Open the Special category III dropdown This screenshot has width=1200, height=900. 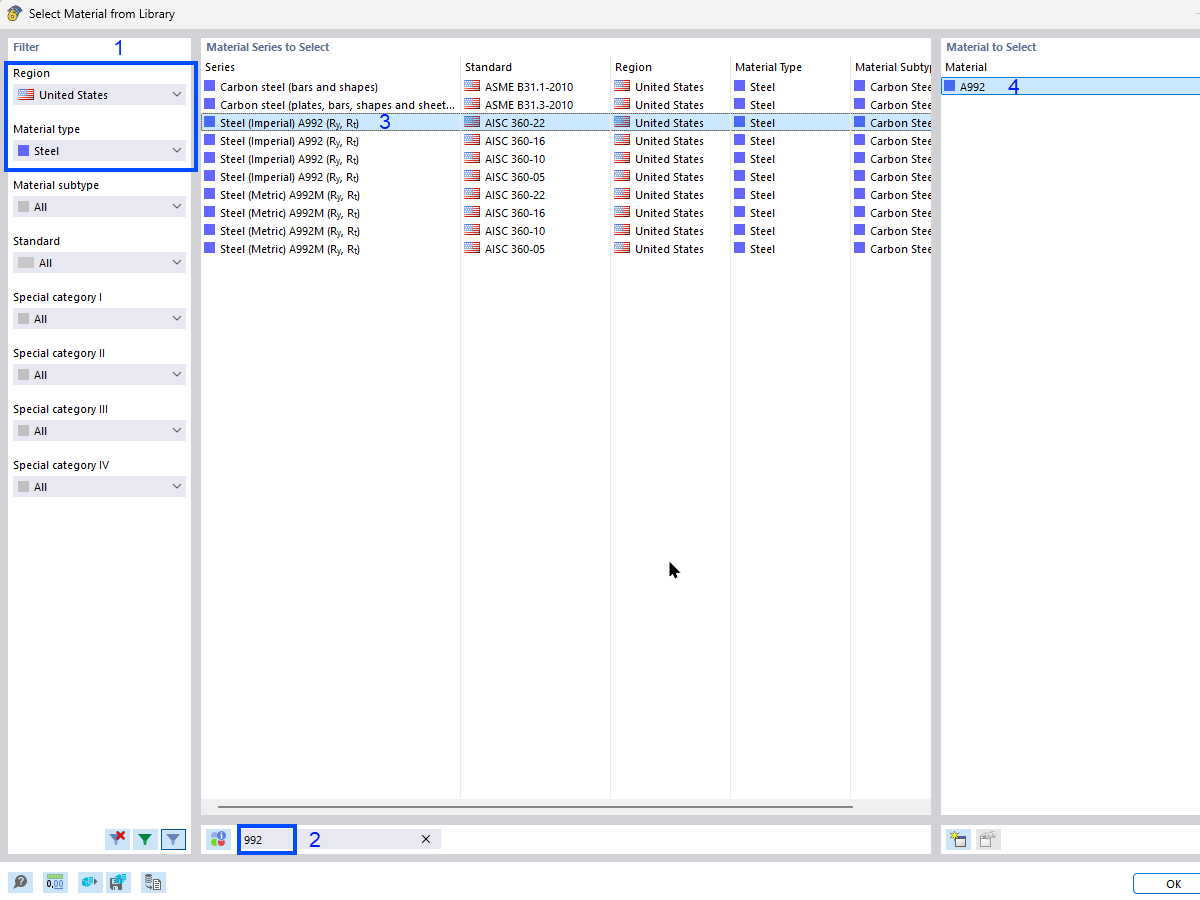tap(99, 431)
